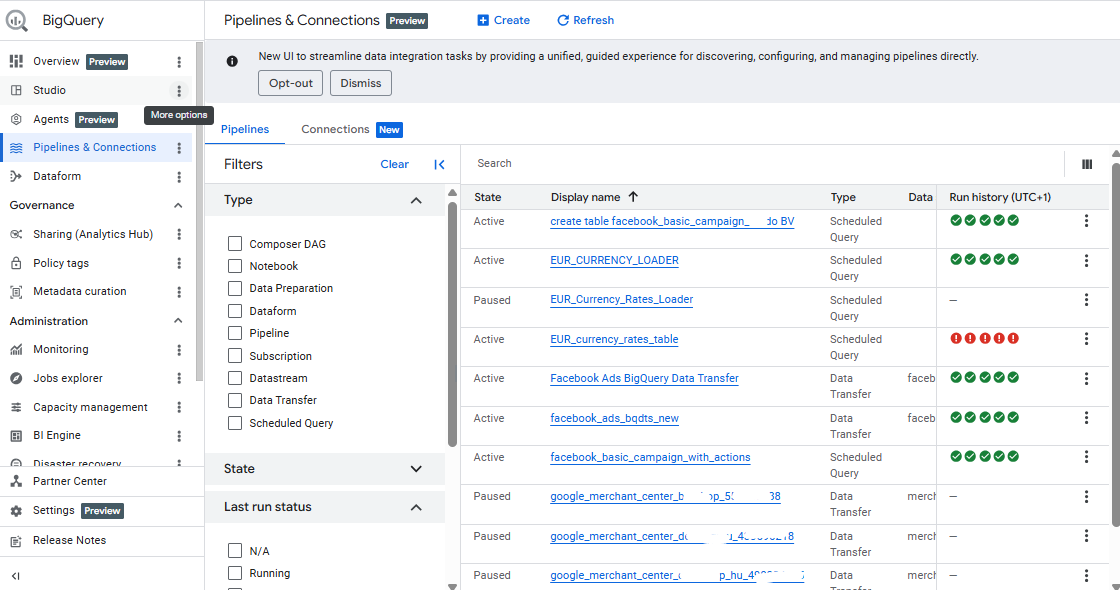Switch to the Pipelines tab

245,129
